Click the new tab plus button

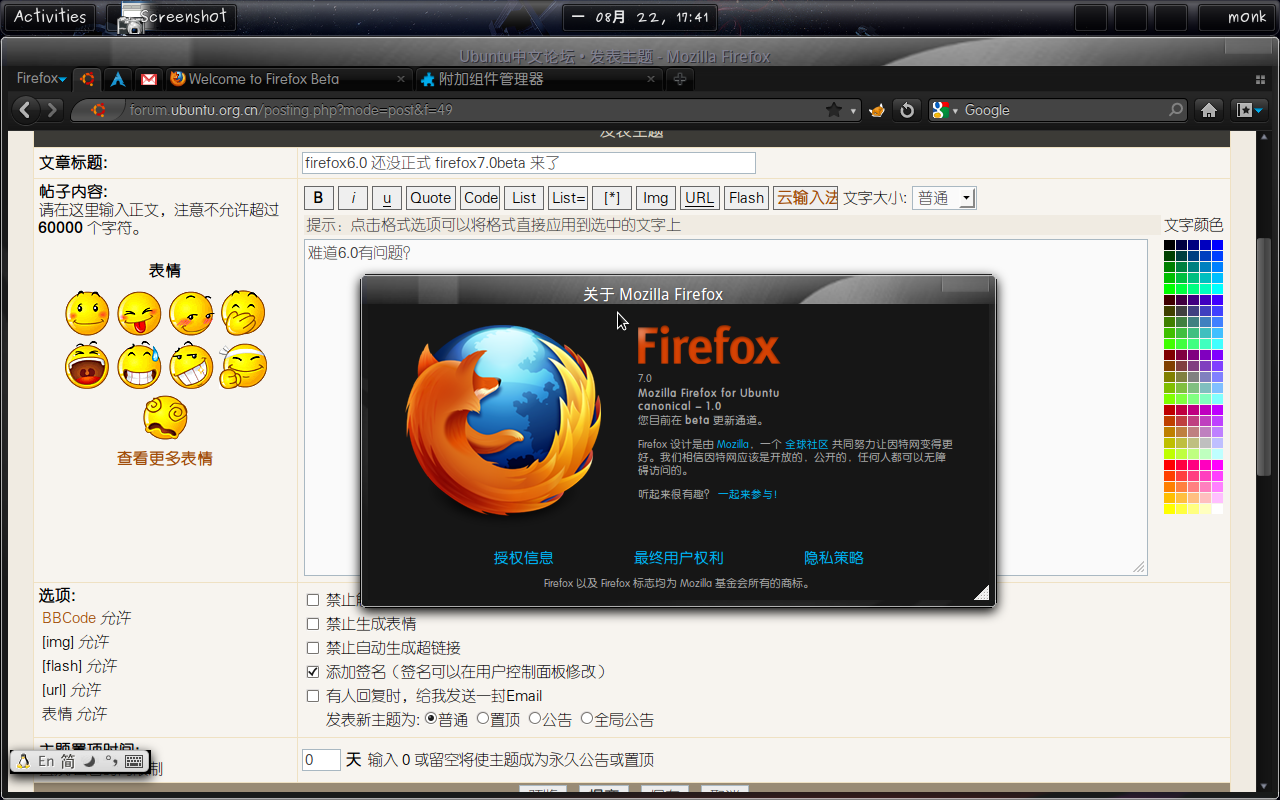[680, 79]
